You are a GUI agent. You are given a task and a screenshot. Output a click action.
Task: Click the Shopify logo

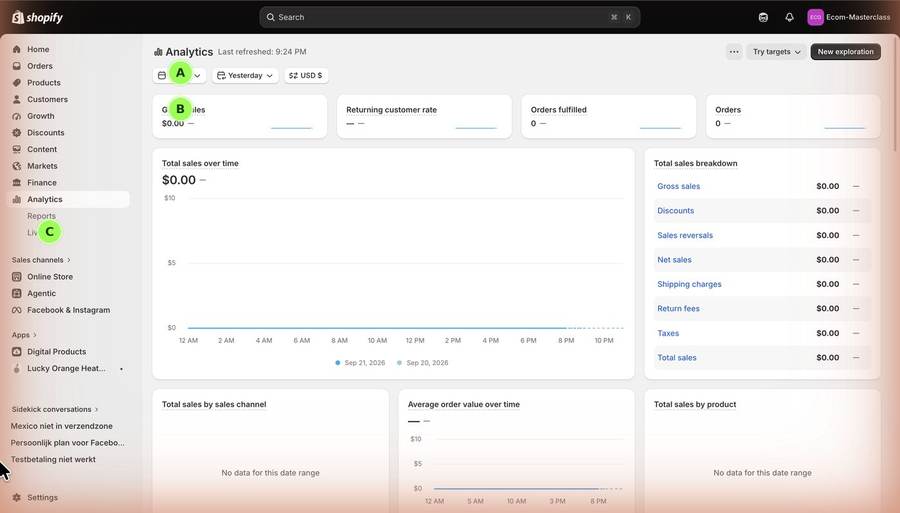[37, 17]
